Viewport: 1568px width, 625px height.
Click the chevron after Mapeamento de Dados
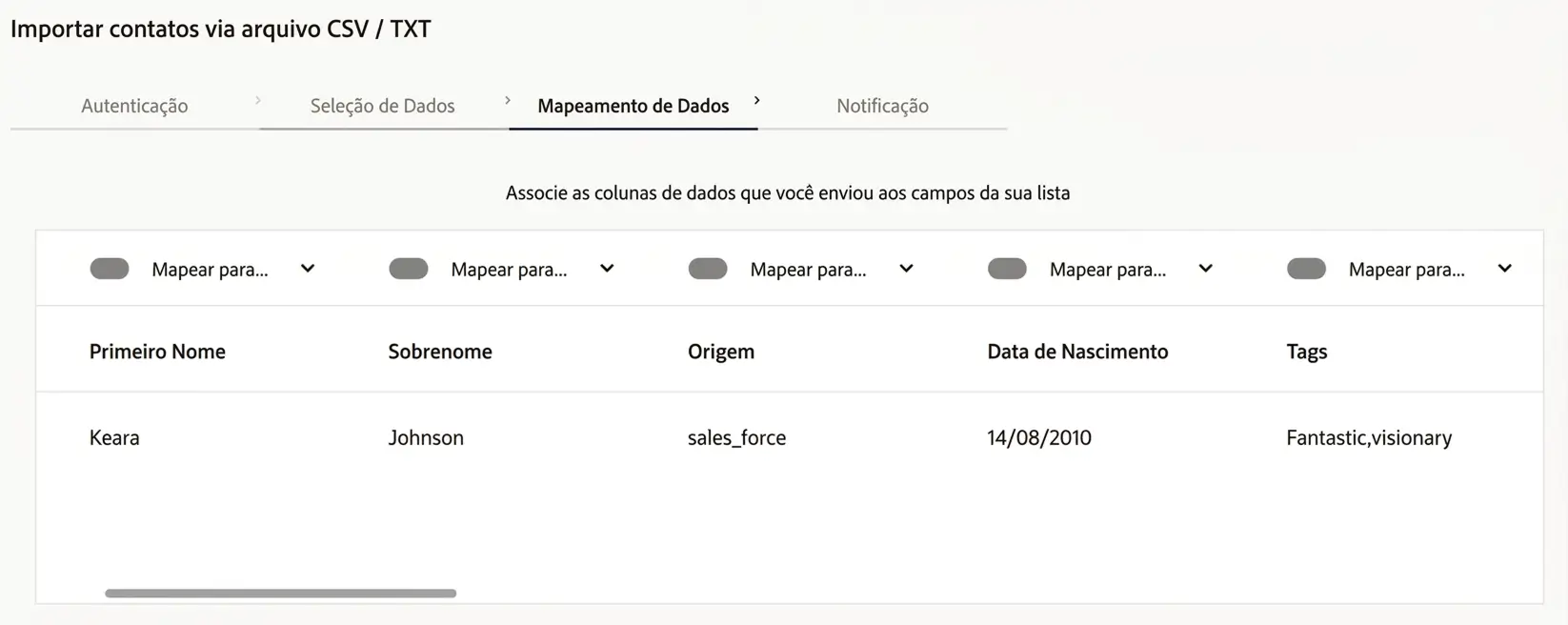click(x=757, y=100)
